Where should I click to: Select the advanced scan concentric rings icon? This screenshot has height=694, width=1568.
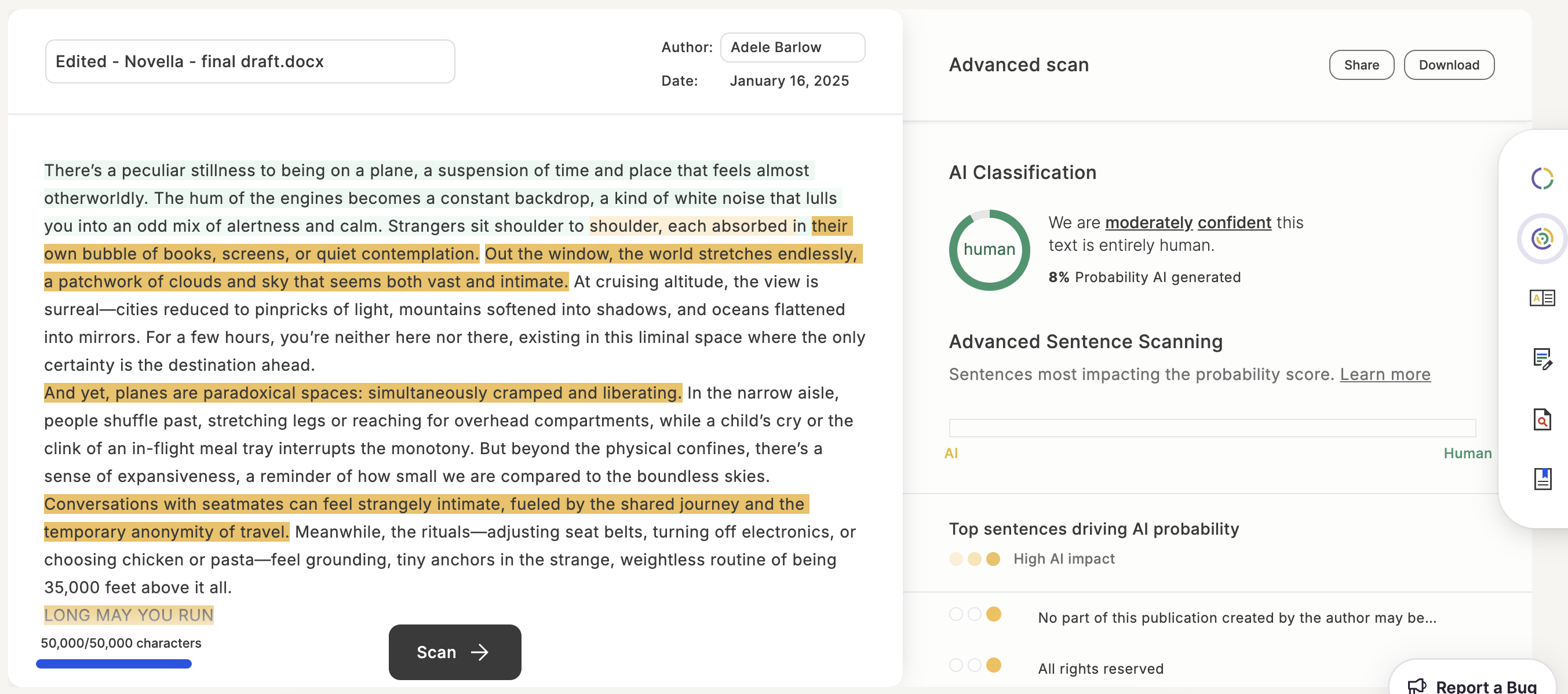point(1542,238)
